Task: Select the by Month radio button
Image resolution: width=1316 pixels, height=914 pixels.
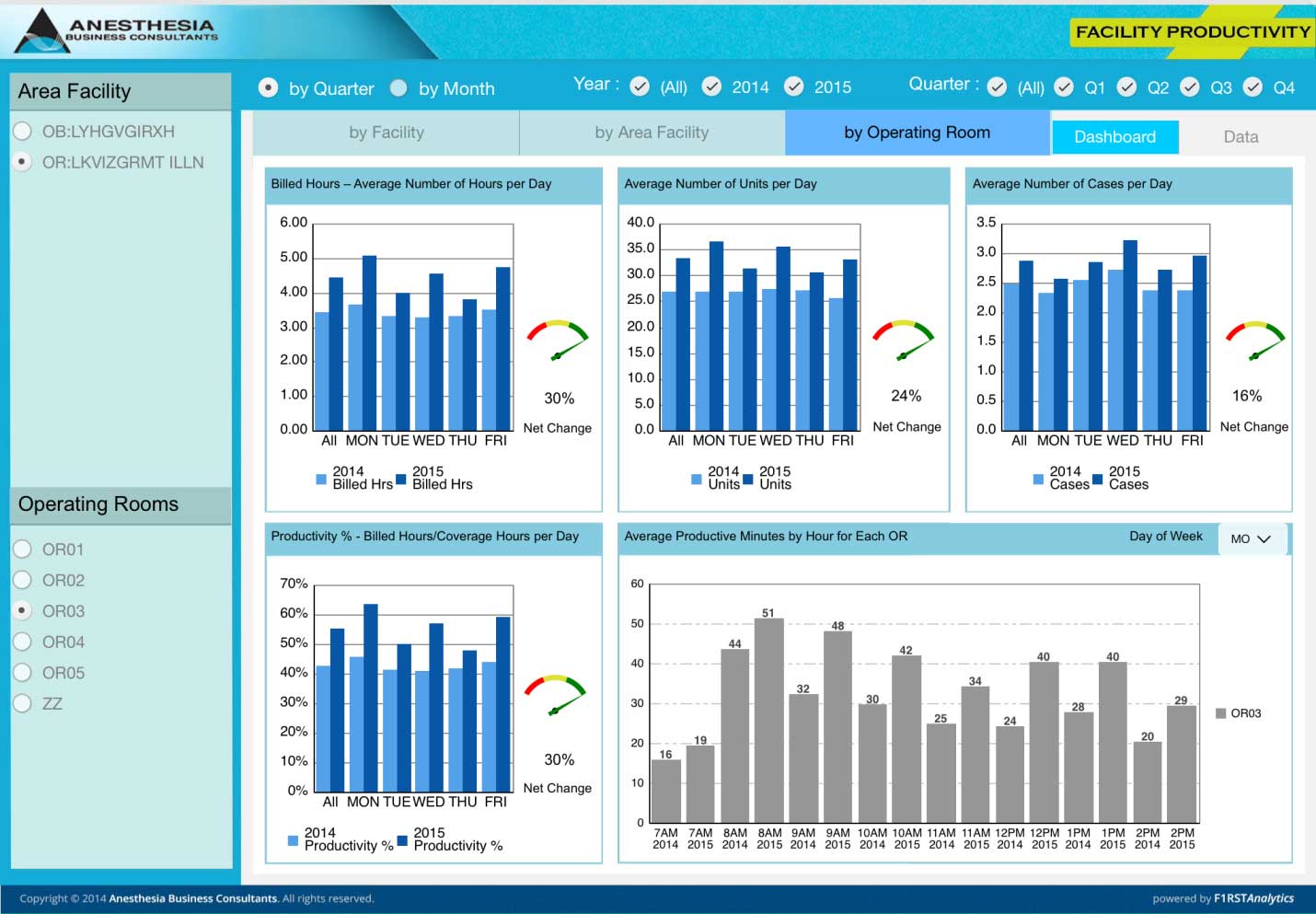Action: coord(398,88)
